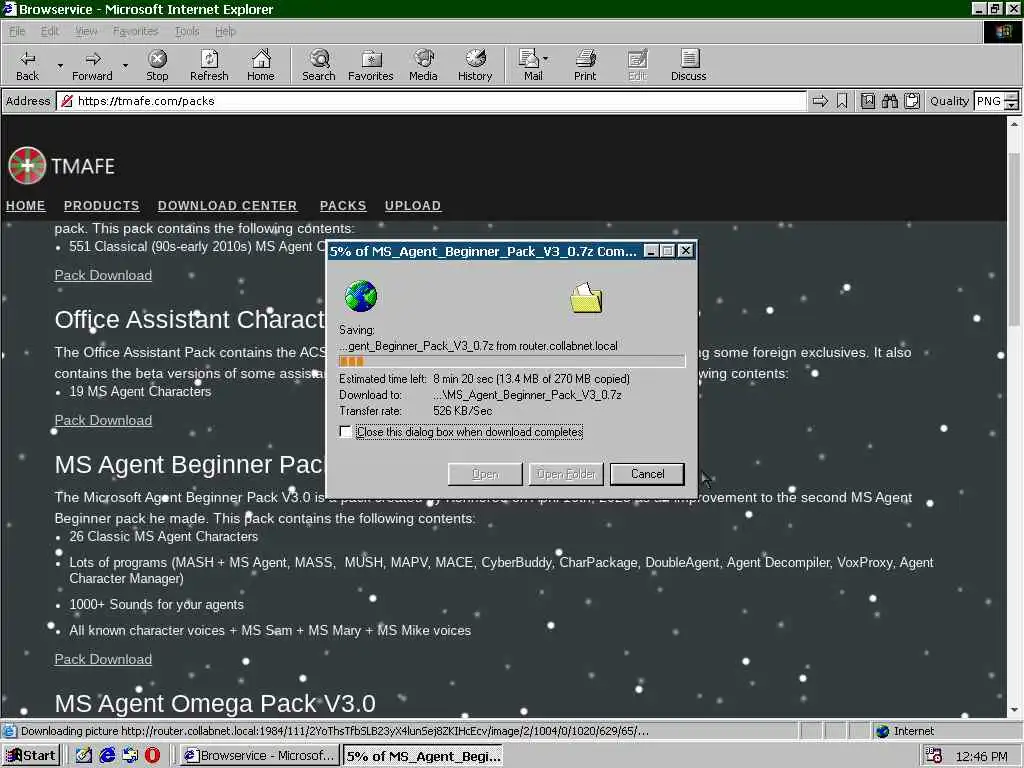Go back using the Back toolbar button
Screen dimensions: 1024x768
[x=27, y=65]
